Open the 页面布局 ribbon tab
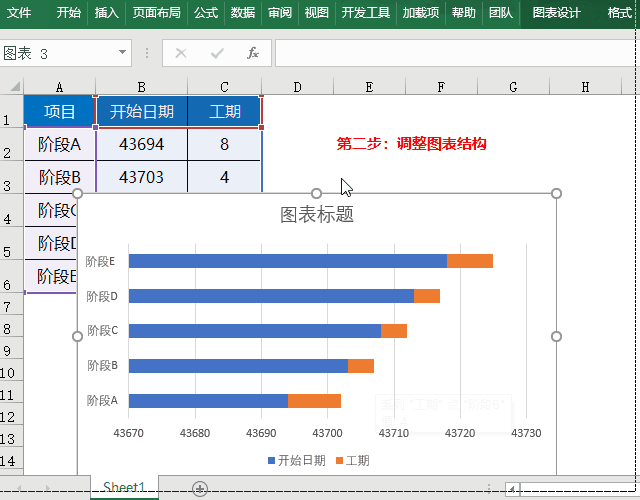Image resolution: width=640 pixels, height=500 pixels. click(156, 13)
